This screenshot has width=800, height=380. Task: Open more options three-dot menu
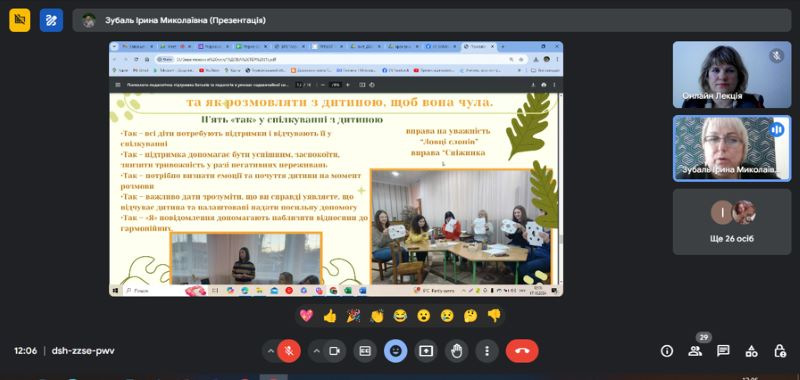[487, 351]
